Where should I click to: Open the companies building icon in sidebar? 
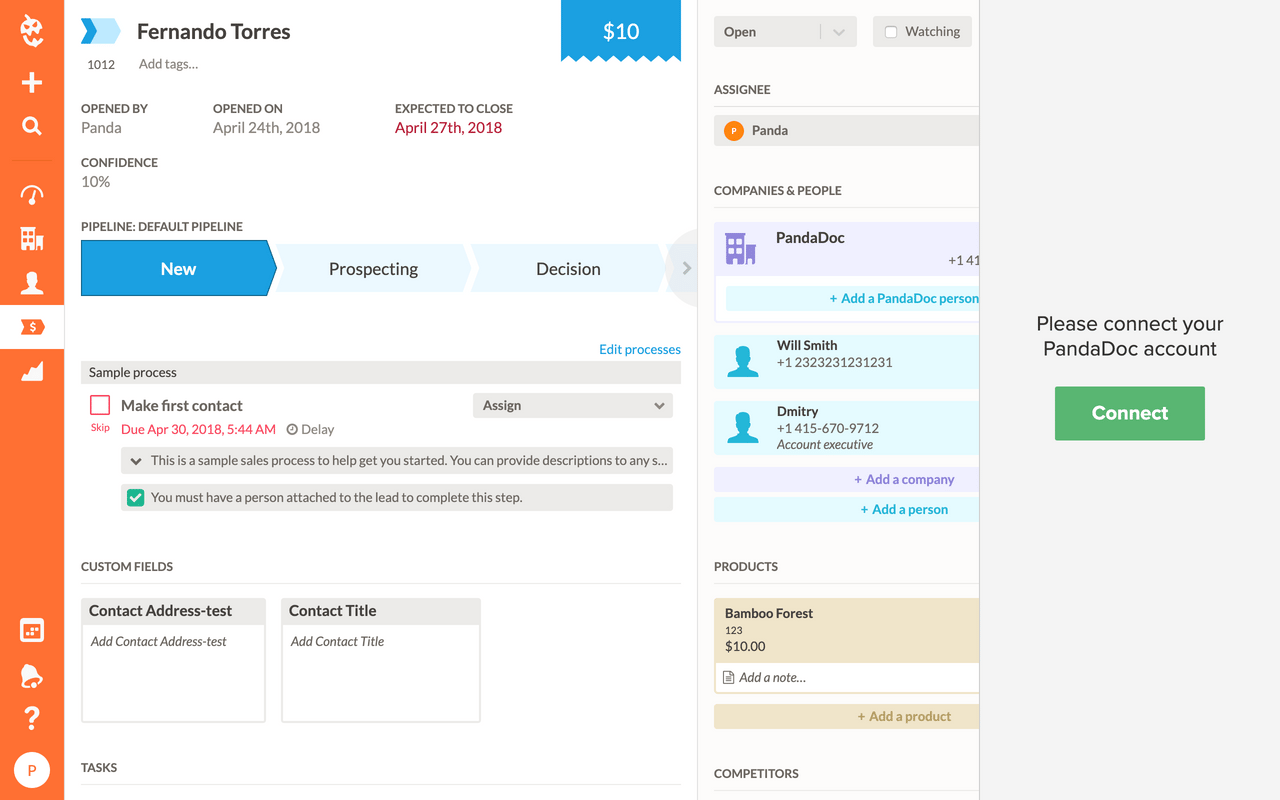point(32,238)
